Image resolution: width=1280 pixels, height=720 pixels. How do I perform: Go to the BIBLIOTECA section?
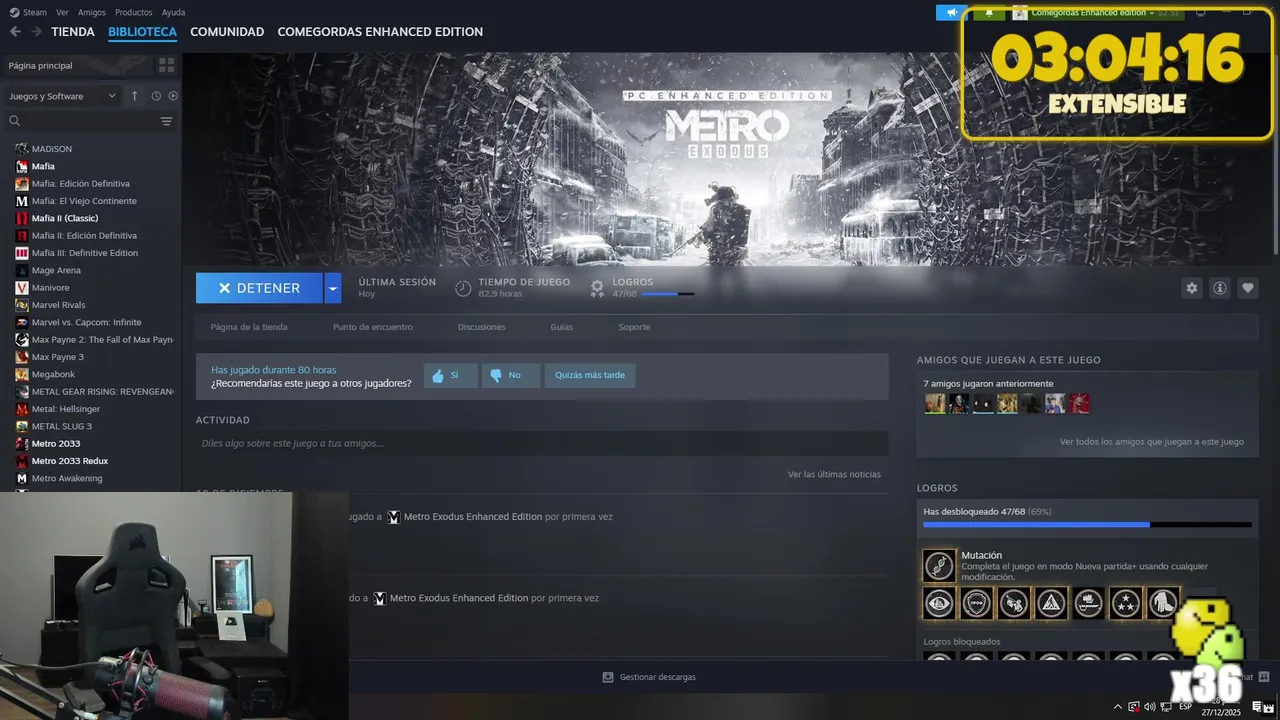[x=142, y=32]
